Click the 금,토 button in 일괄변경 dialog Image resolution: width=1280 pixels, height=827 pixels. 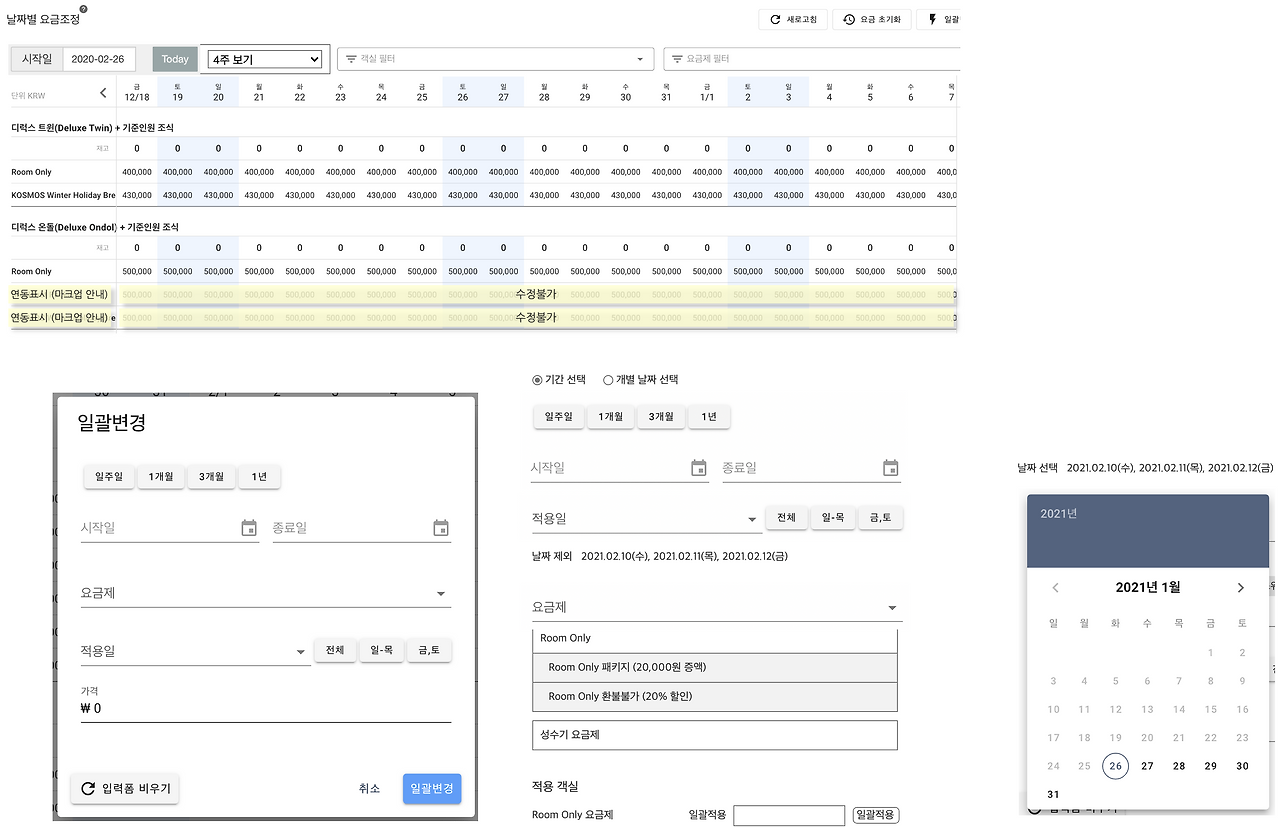430,650
